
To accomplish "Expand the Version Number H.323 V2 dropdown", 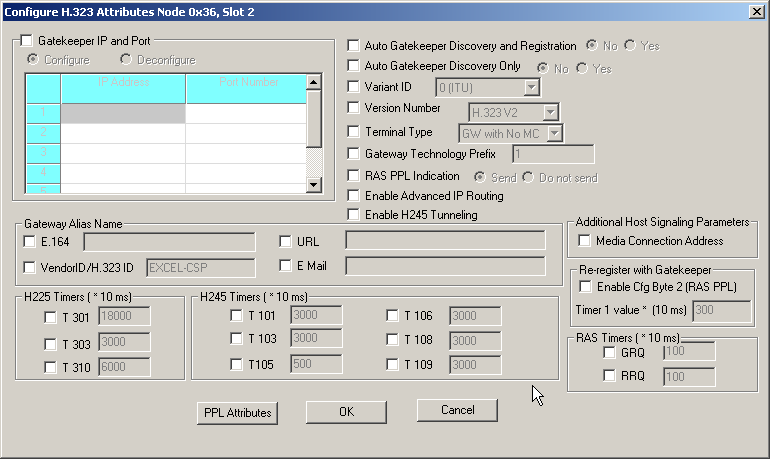I will [550, 111].
